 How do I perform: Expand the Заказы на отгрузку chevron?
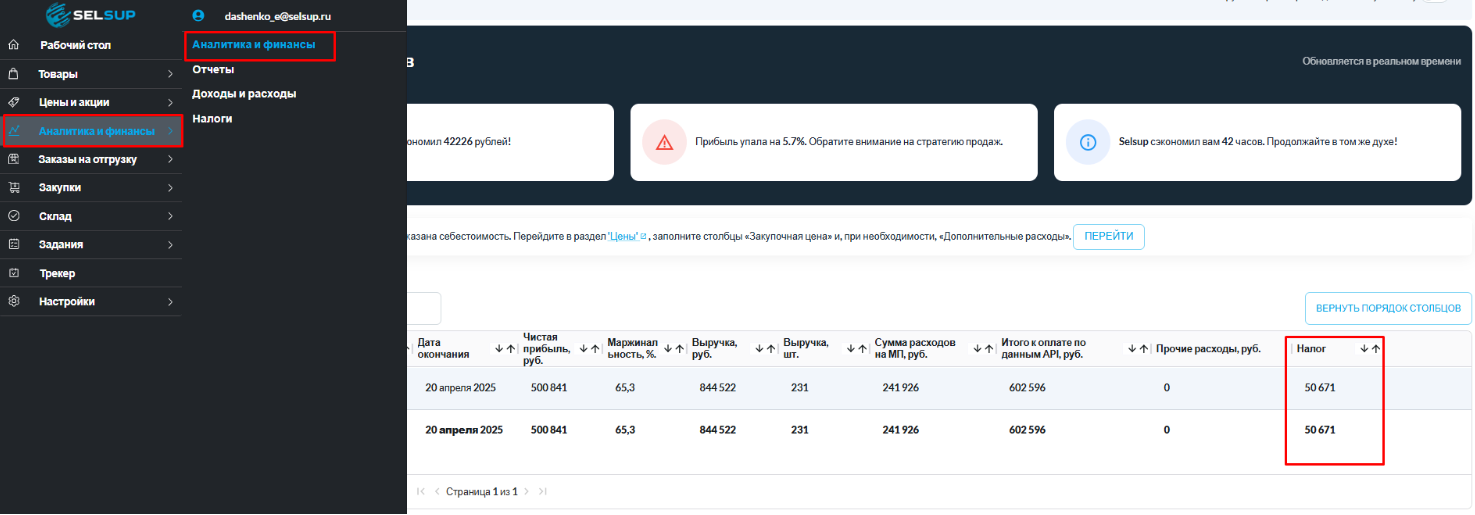(170, 159)
